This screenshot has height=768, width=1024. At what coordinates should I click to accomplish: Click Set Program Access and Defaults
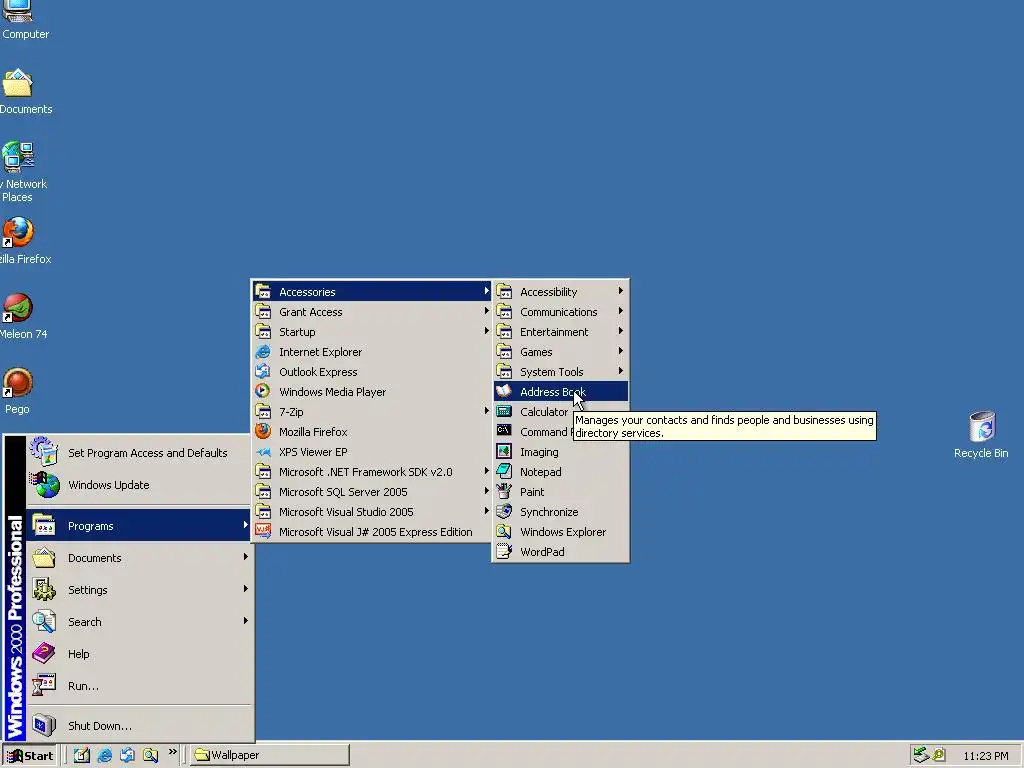pyautogui.click(x=138, y=453)
